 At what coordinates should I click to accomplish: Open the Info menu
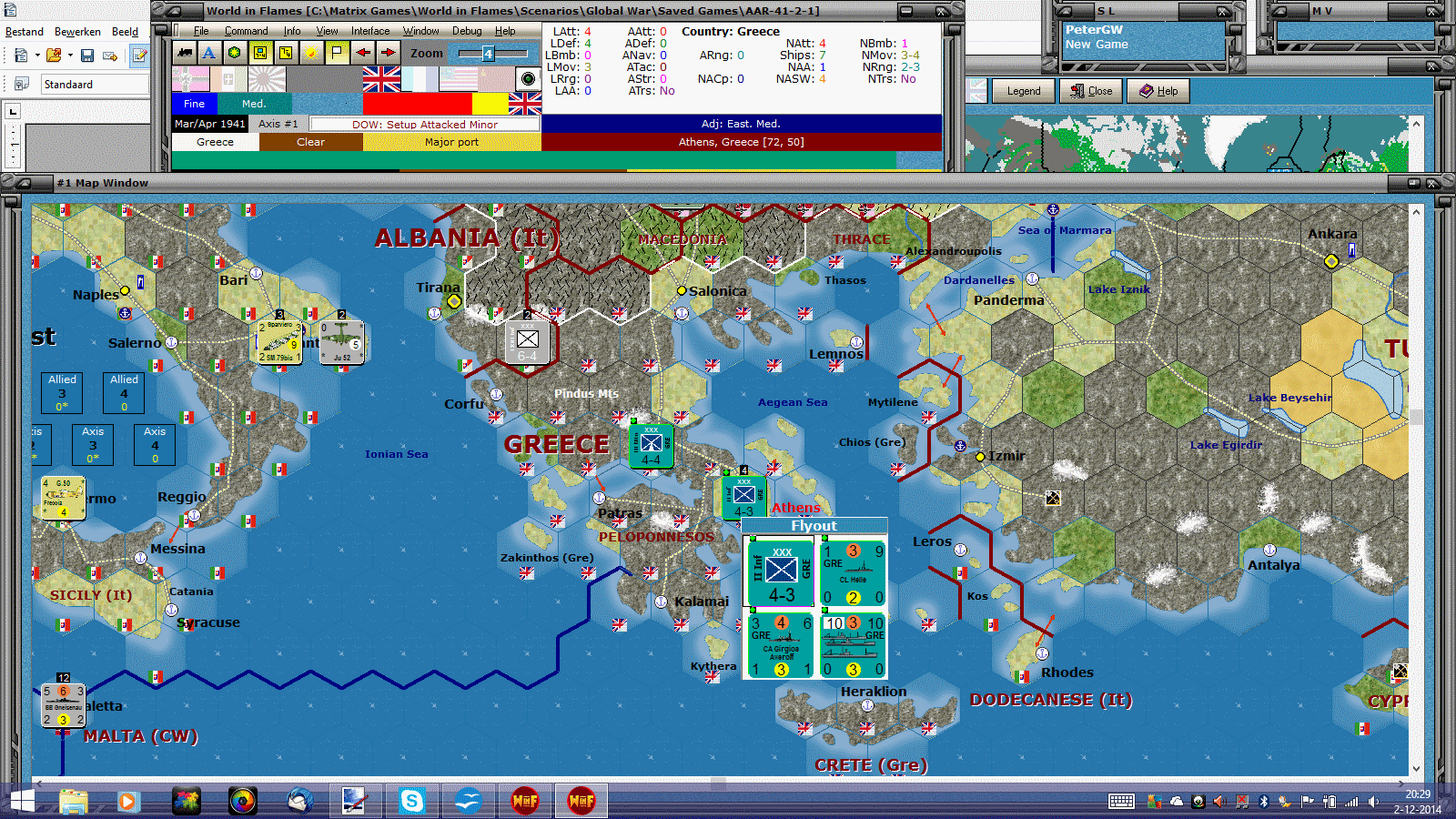tap(291, 31)
